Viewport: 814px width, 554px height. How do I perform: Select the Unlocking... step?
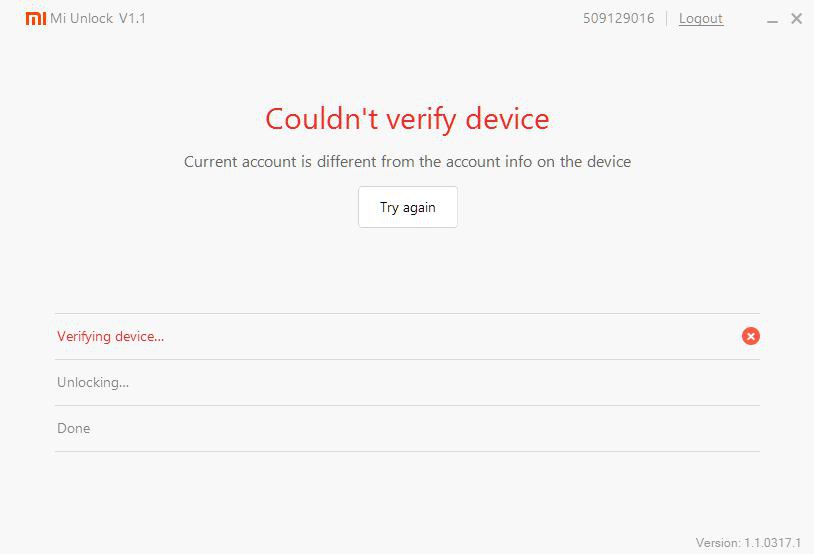point(93,382)
